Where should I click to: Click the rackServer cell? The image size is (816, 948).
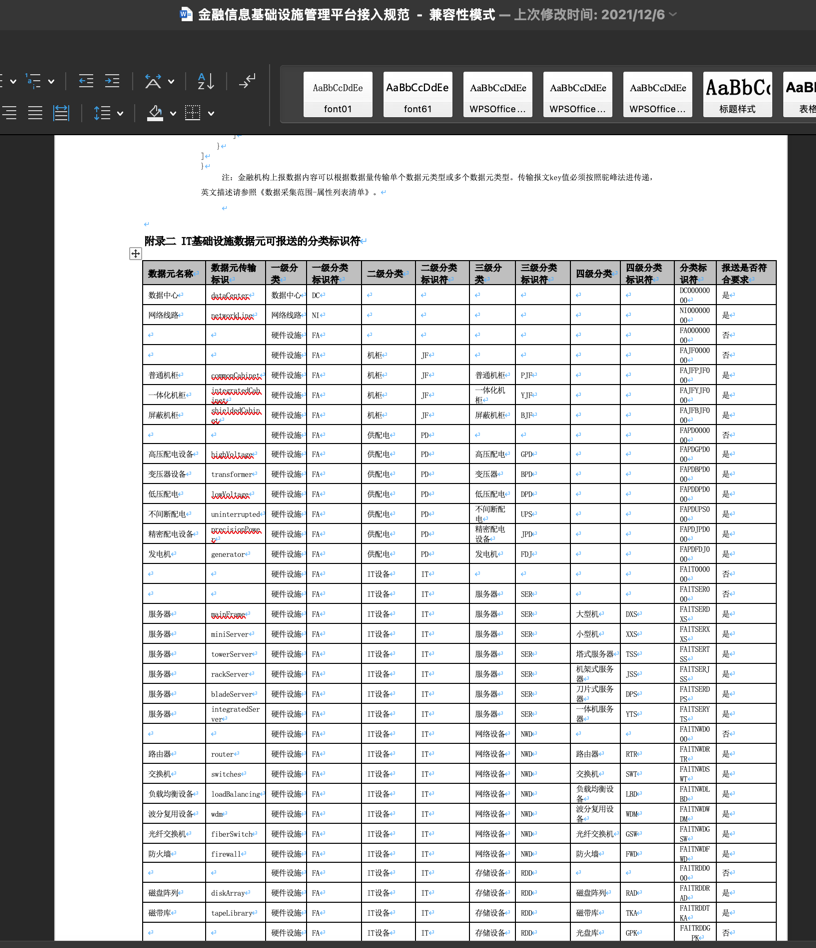pyautogui.click(x=236, y=674)
